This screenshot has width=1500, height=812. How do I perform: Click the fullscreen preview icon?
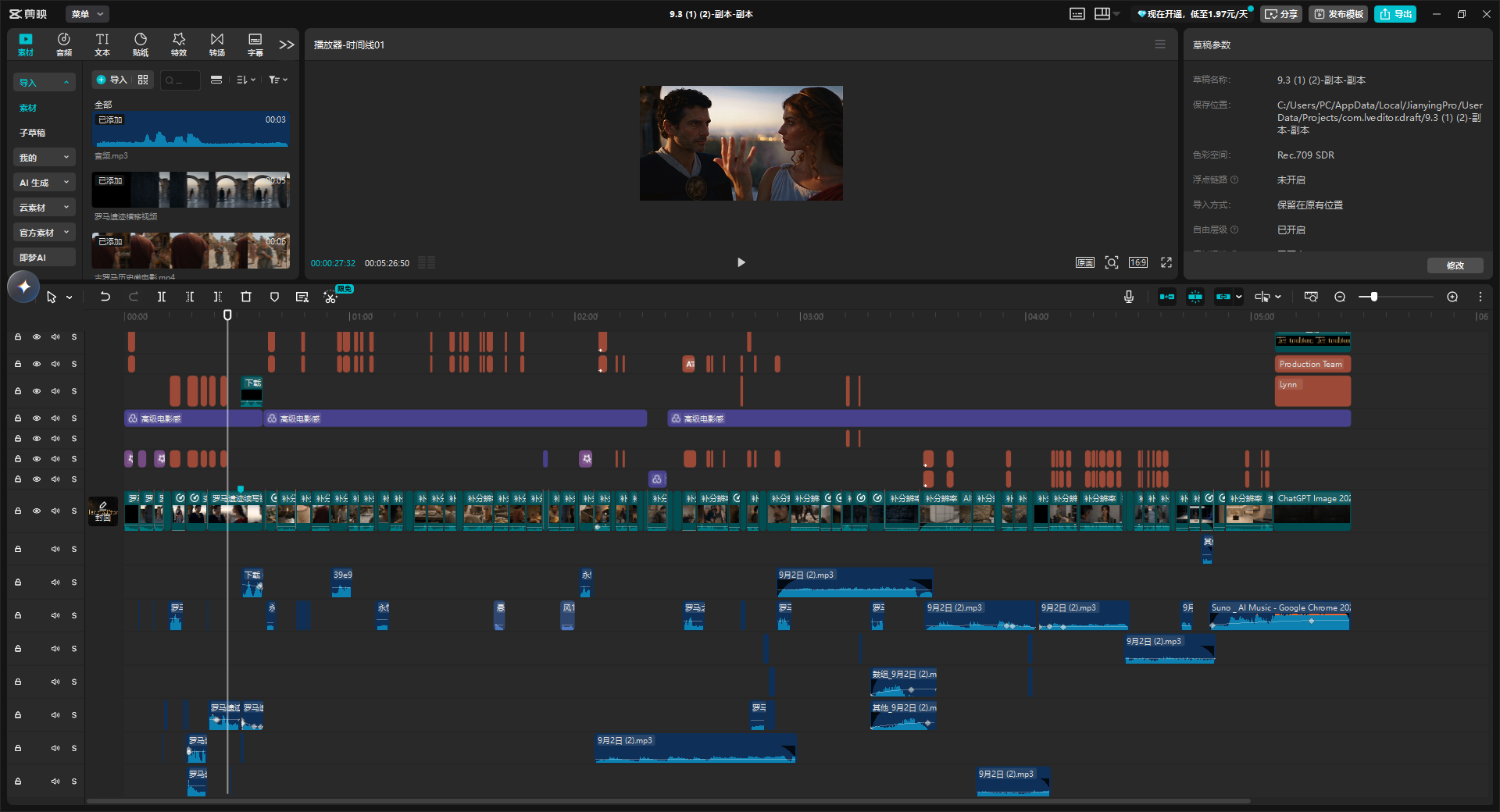[1166, 262]
